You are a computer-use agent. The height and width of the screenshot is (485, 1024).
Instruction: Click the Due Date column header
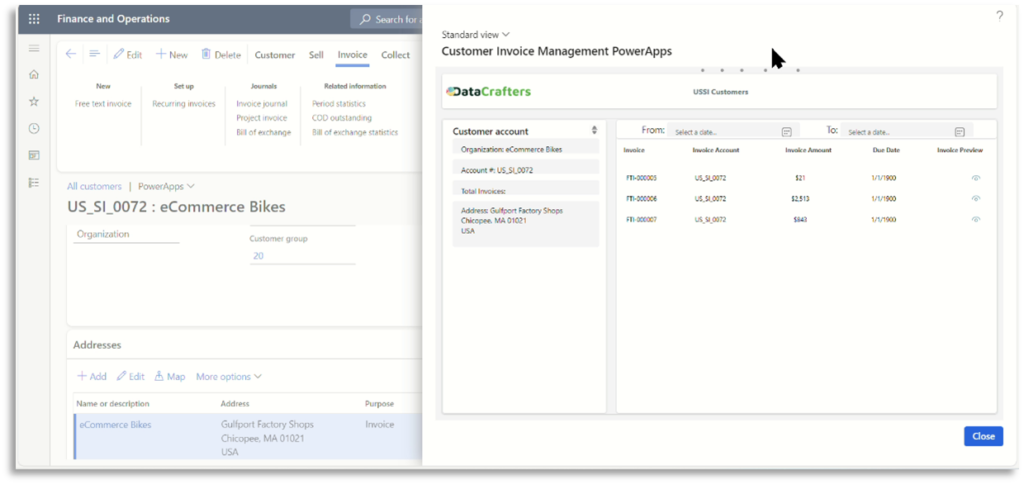[x=886, y=150]
